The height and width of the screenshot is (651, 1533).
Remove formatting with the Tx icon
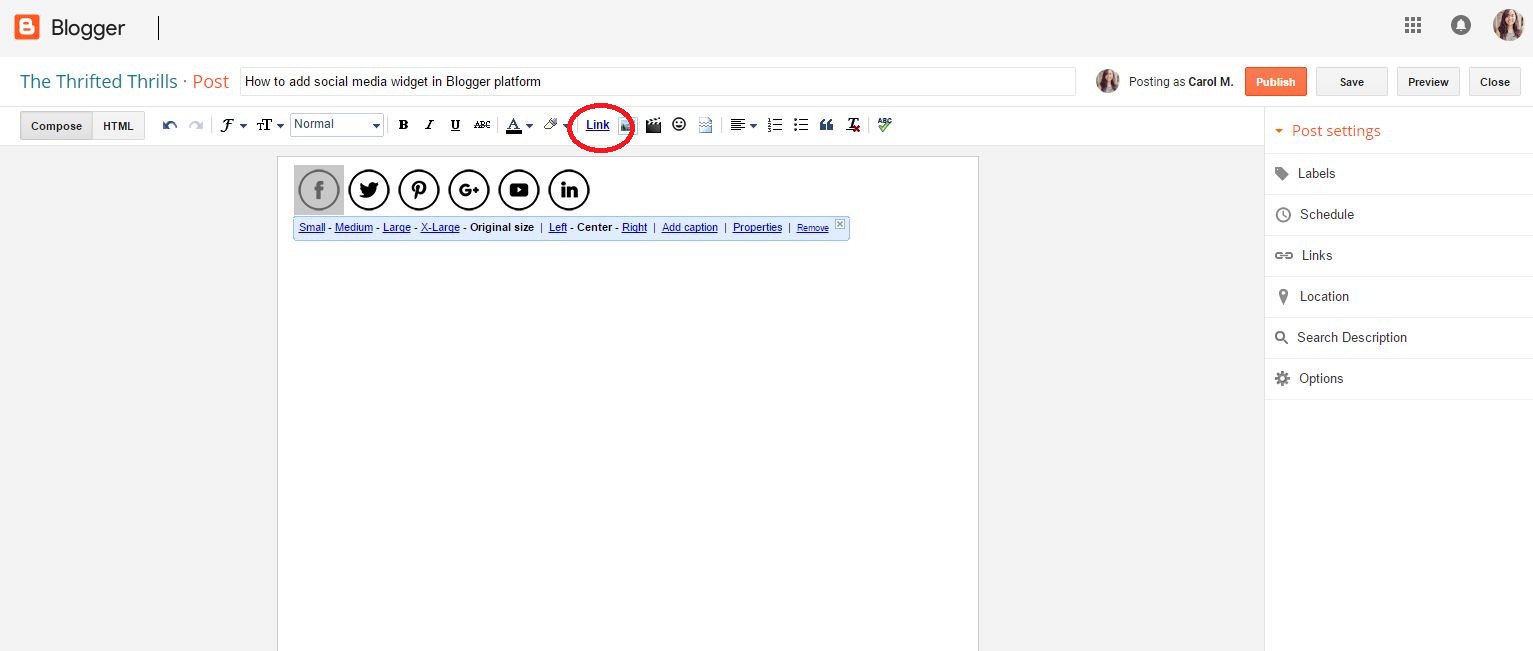[852, 124]
